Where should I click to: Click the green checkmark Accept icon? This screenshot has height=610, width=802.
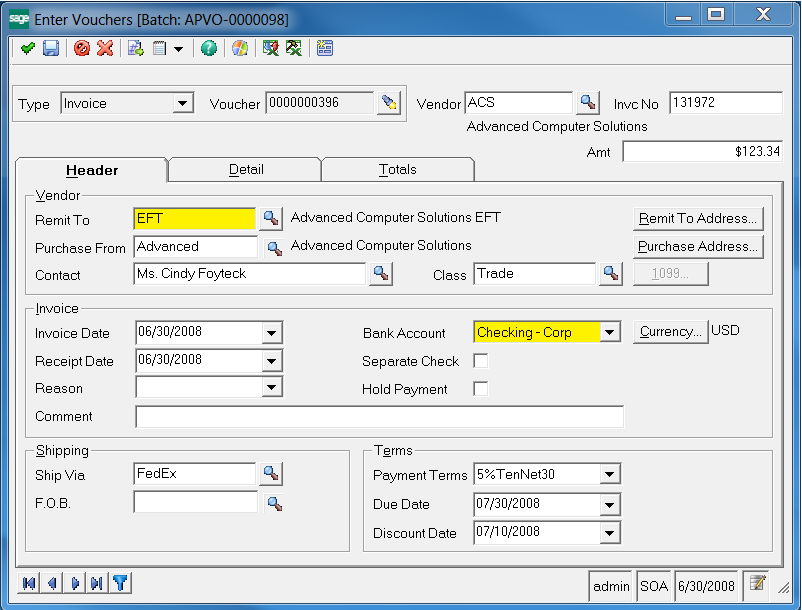[27, 48]
